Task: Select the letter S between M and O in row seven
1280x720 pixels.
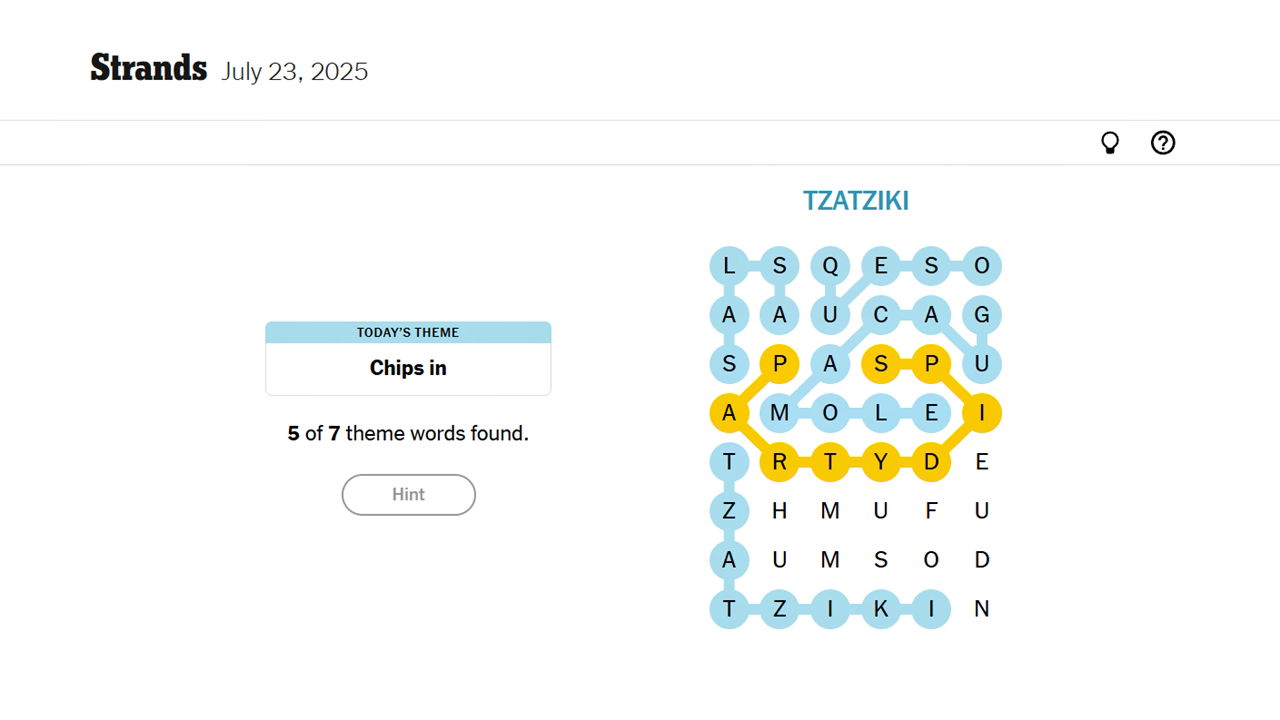Action: (x=881, y=560)
